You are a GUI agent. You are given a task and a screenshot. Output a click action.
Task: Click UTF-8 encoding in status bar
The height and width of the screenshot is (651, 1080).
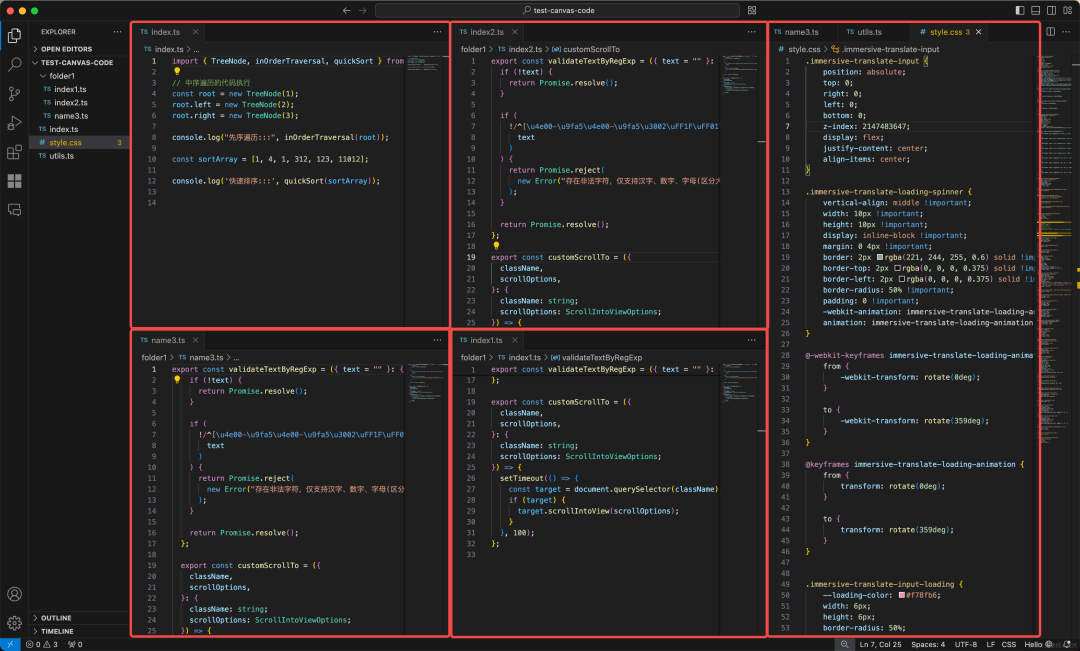[x=966, y=645]
